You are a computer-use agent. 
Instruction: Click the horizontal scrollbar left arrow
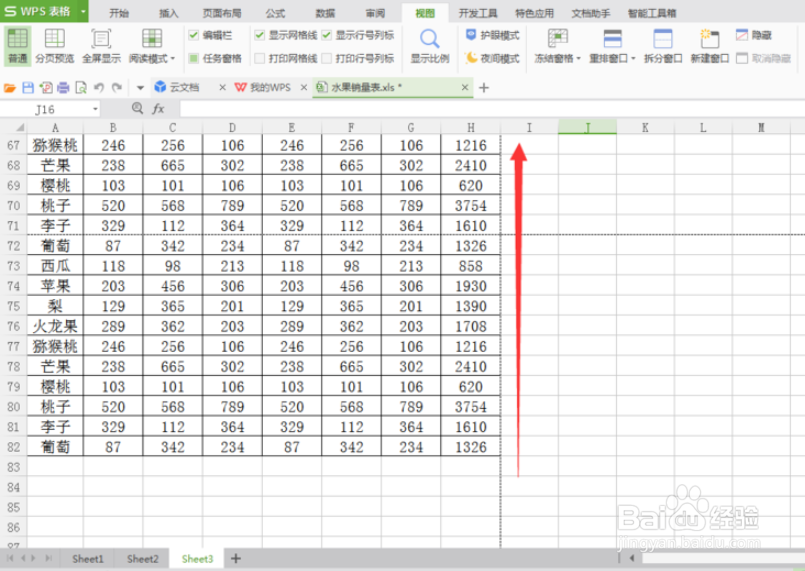point(632,558)
